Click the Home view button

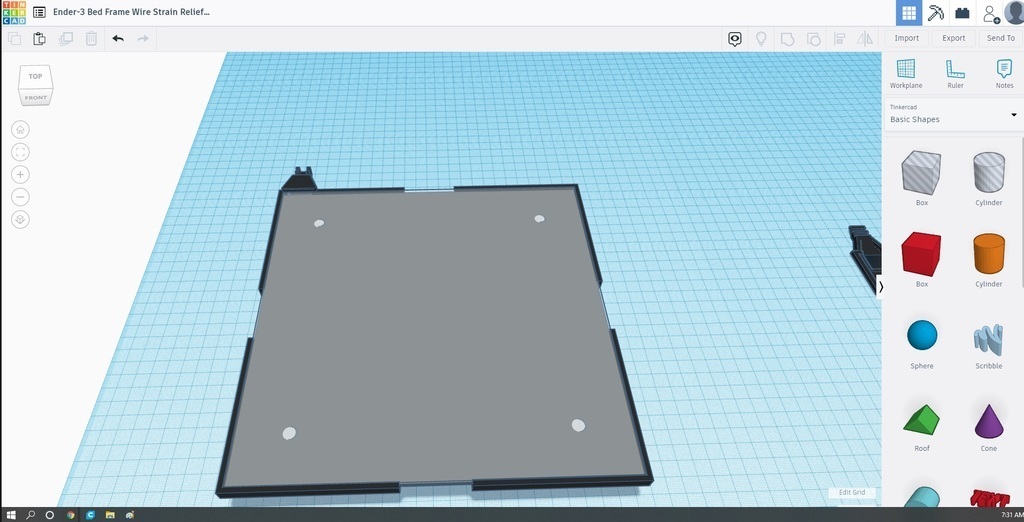[x=20, y=129]
